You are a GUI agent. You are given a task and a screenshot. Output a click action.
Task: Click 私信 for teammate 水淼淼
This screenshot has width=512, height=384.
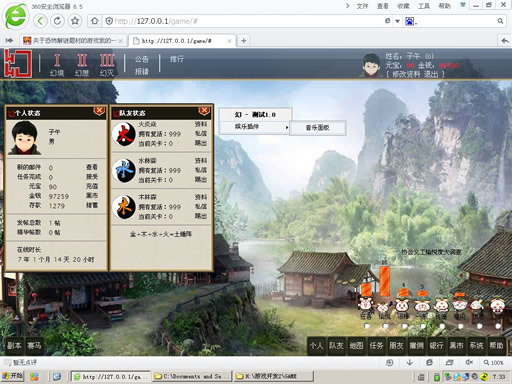pos(201,170)
